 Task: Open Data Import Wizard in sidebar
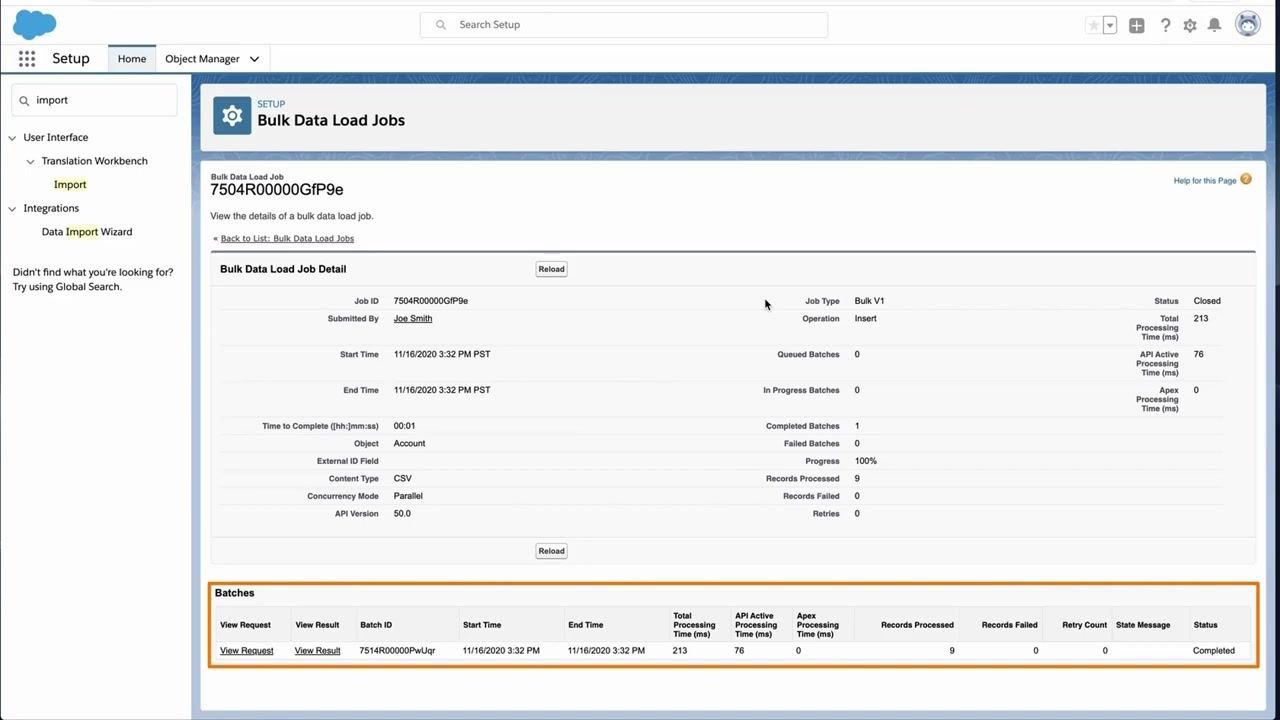click(87, 232)
